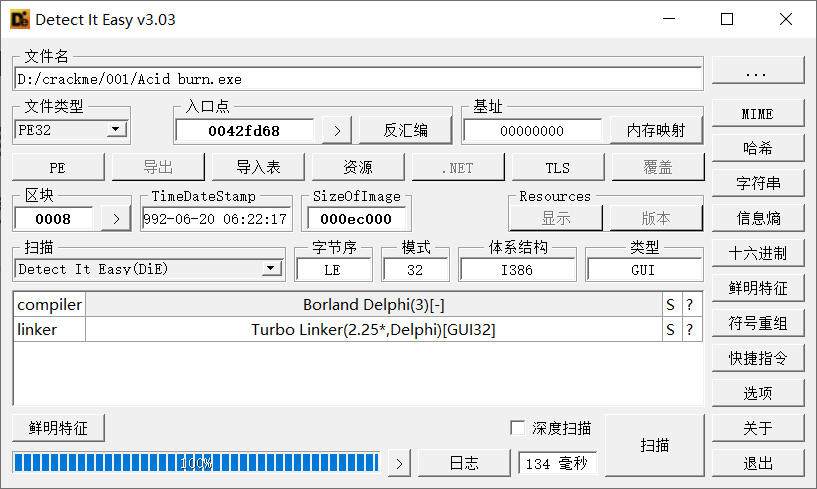Click the 字节序 LE field
The image size is (817, 489).
333,270
